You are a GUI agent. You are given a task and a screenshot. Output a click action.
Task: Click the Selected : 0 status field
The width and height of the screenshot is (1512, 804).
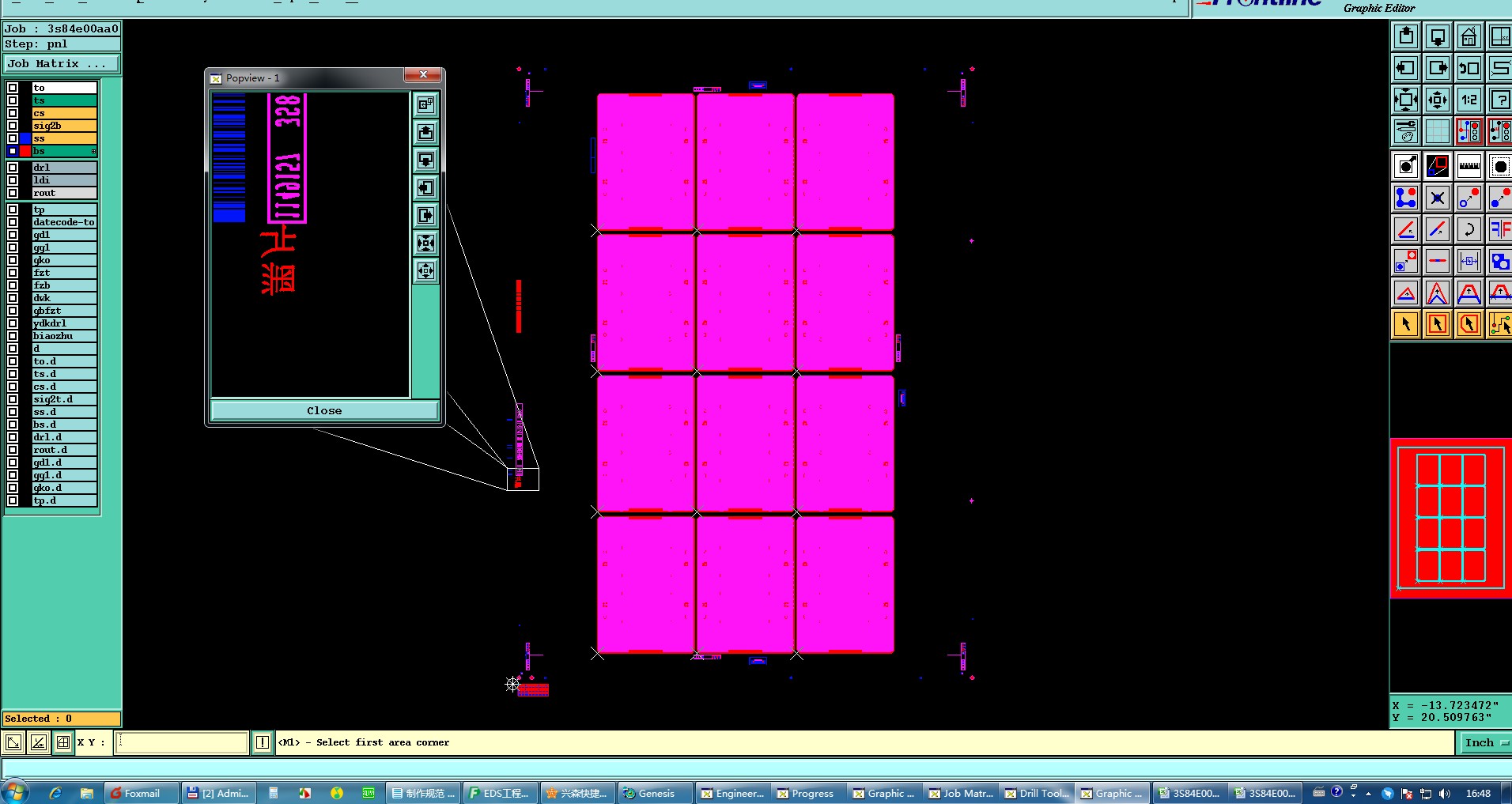pyautogui.click(x=62, y=719)
